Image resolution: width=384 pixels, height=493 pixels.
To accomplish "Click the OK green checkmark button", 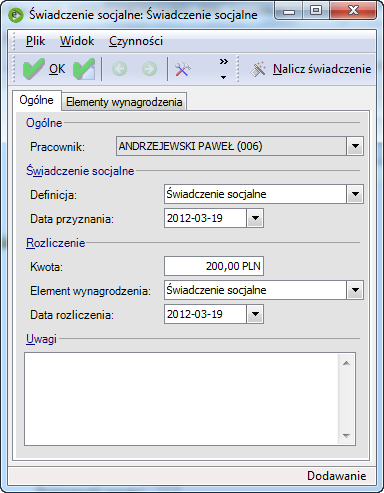I will [x=44, y=69].
